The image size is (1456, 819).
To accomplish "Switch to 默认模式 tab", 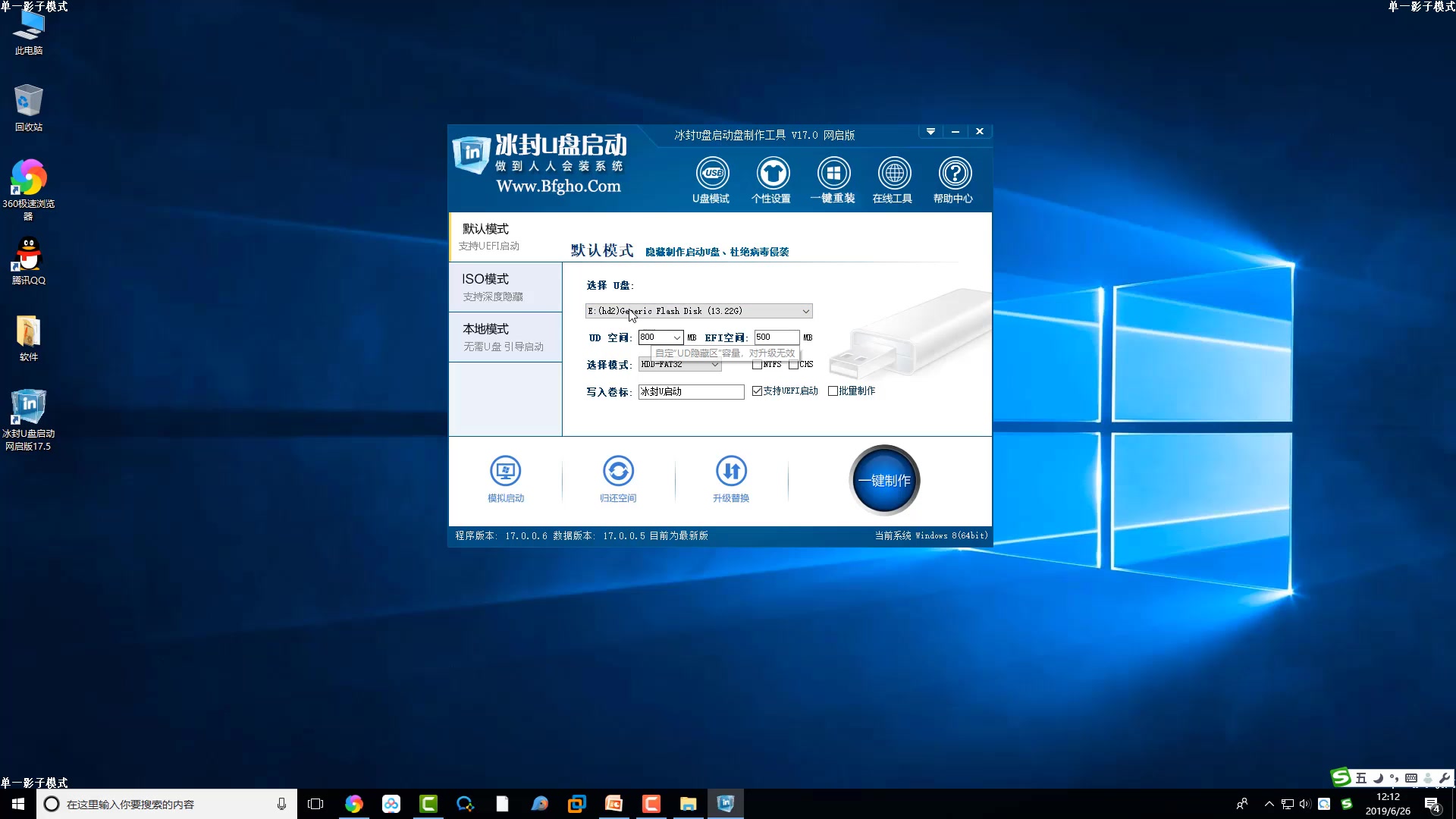I will [505, 237].
